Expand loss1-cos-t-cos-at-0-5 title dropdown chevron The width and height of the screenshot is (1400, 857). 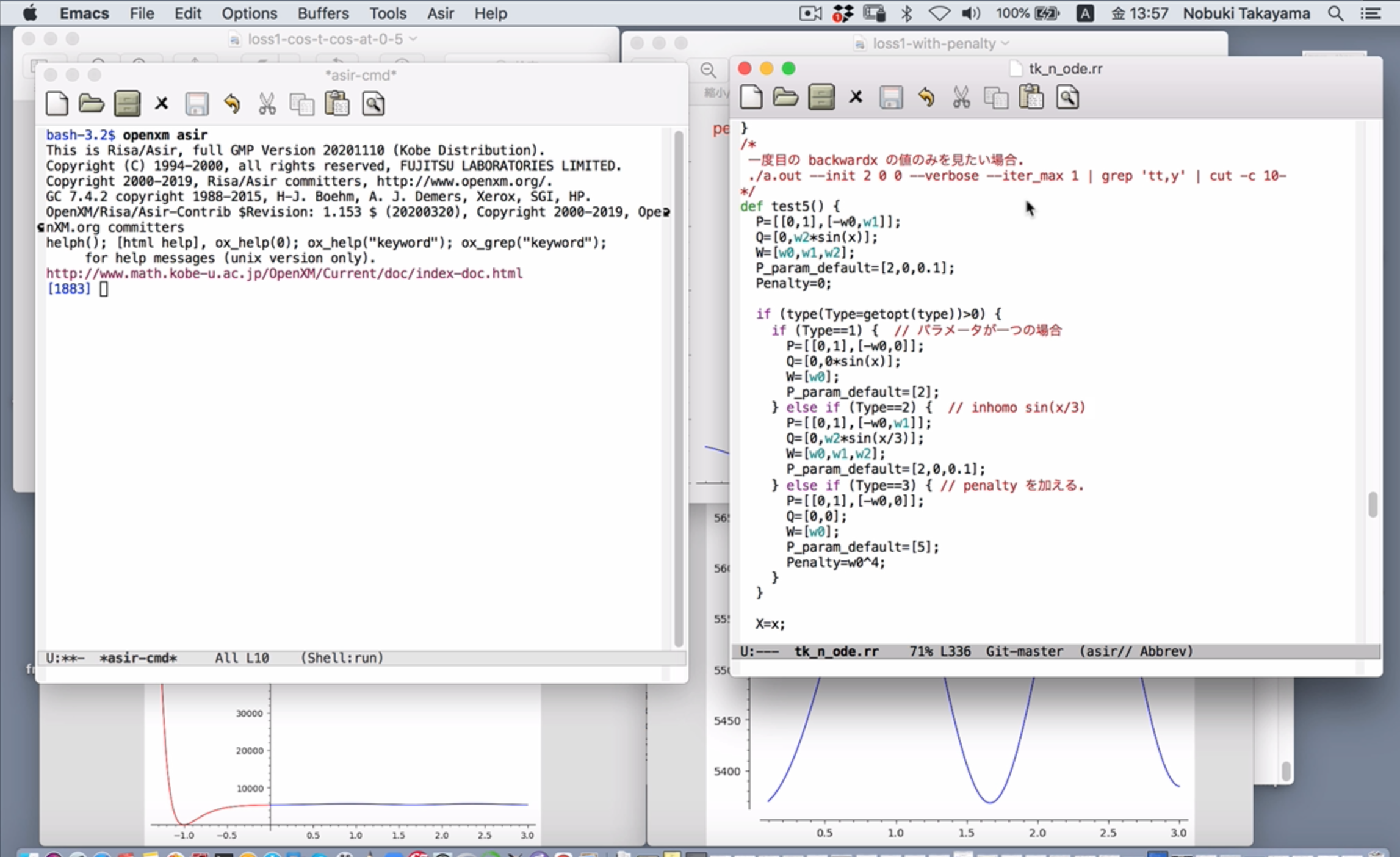[414, 39]
